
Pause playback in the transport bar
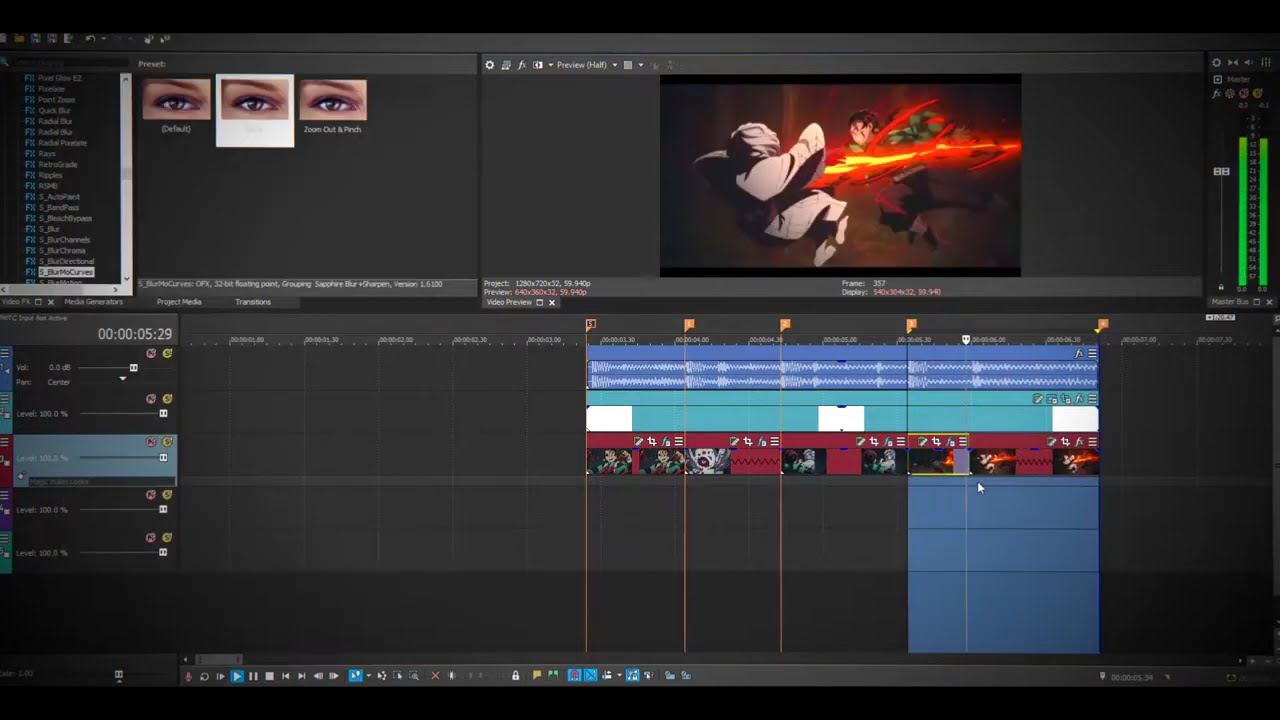253,676
